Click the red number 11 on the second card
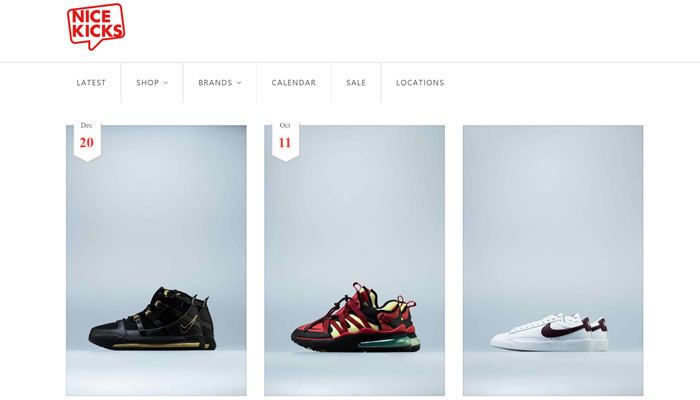This screenshot has width=700, height=400. pyautogui.click(x=285, y=143)
